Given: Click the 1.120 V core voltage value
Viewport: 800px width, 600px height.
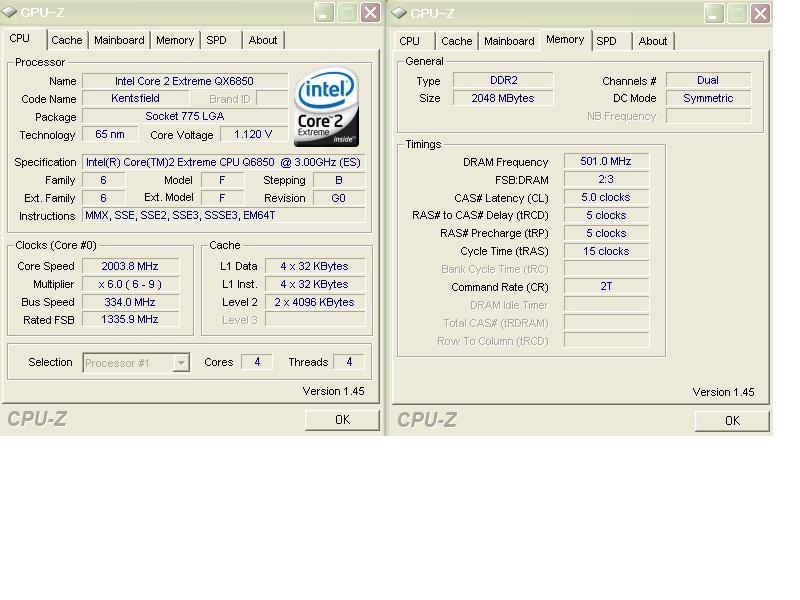Looking at the screenshot, I should pos(254,134).
